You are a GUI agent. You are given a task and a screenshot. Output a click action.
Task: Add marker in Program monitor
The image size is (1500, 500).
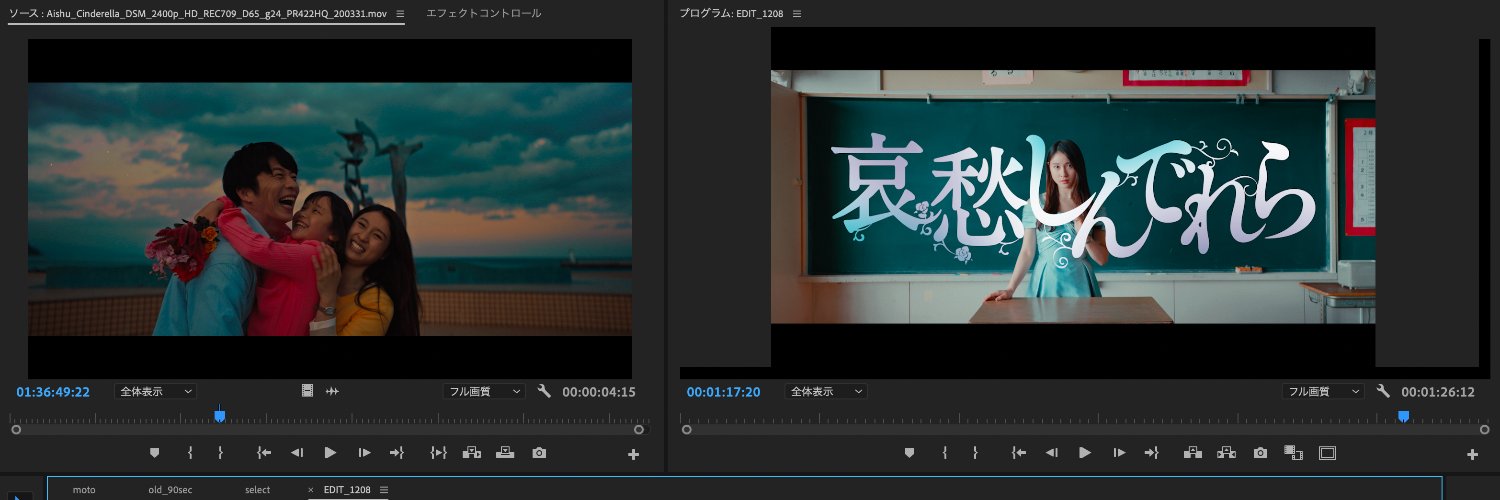click(x=909, y=453)
